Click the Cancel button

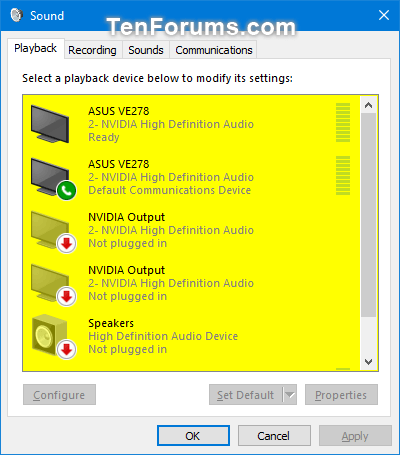tap(274, 436)
